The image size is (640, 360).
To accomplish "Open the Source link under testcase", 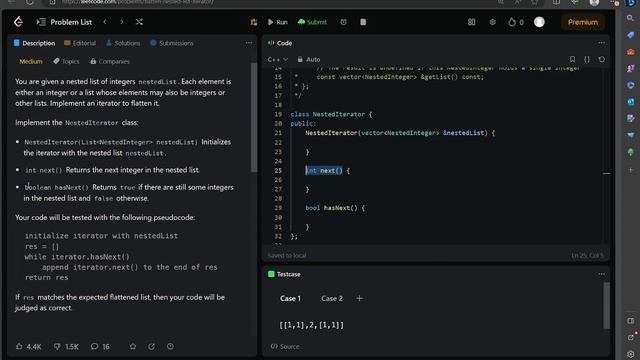I will coord(285,346).
